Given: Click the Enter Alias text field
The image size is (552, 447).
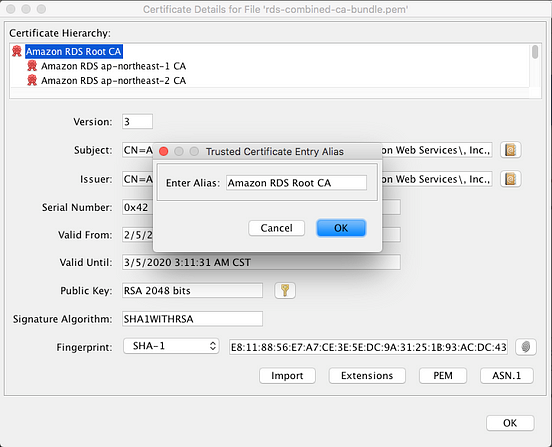Looking at the screenshot, I should pos(296,183).
